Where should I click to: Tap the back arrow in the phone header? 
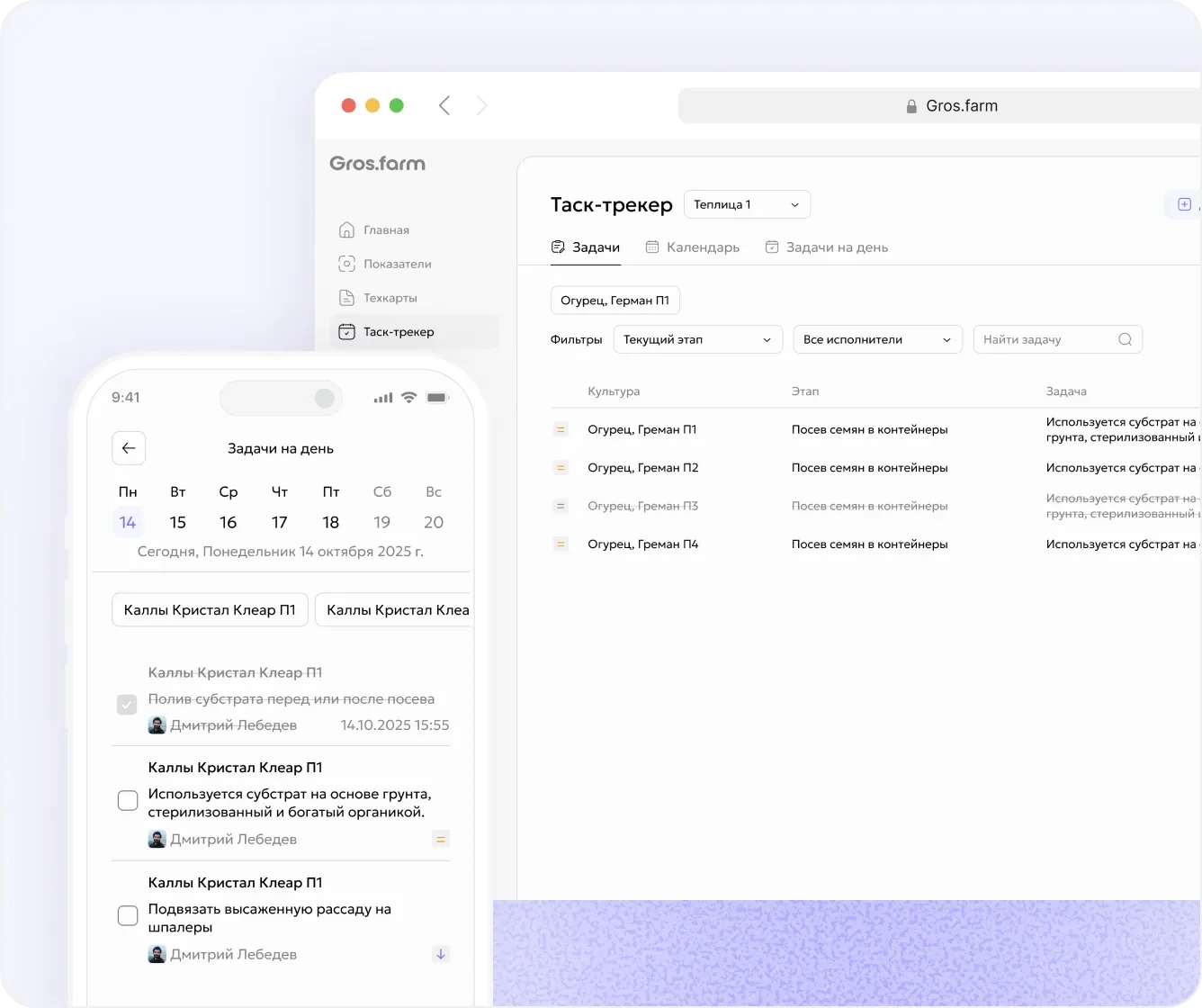(x=129, y=448)
